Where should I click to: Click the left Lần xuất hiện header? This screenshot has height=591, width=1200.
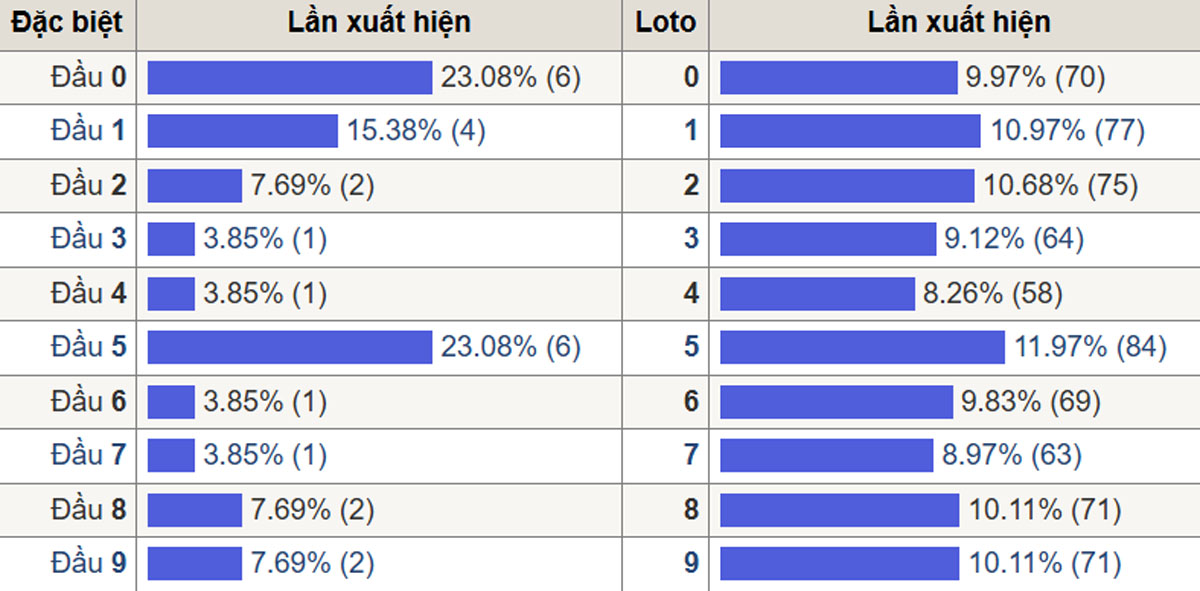tap(379, 22)
